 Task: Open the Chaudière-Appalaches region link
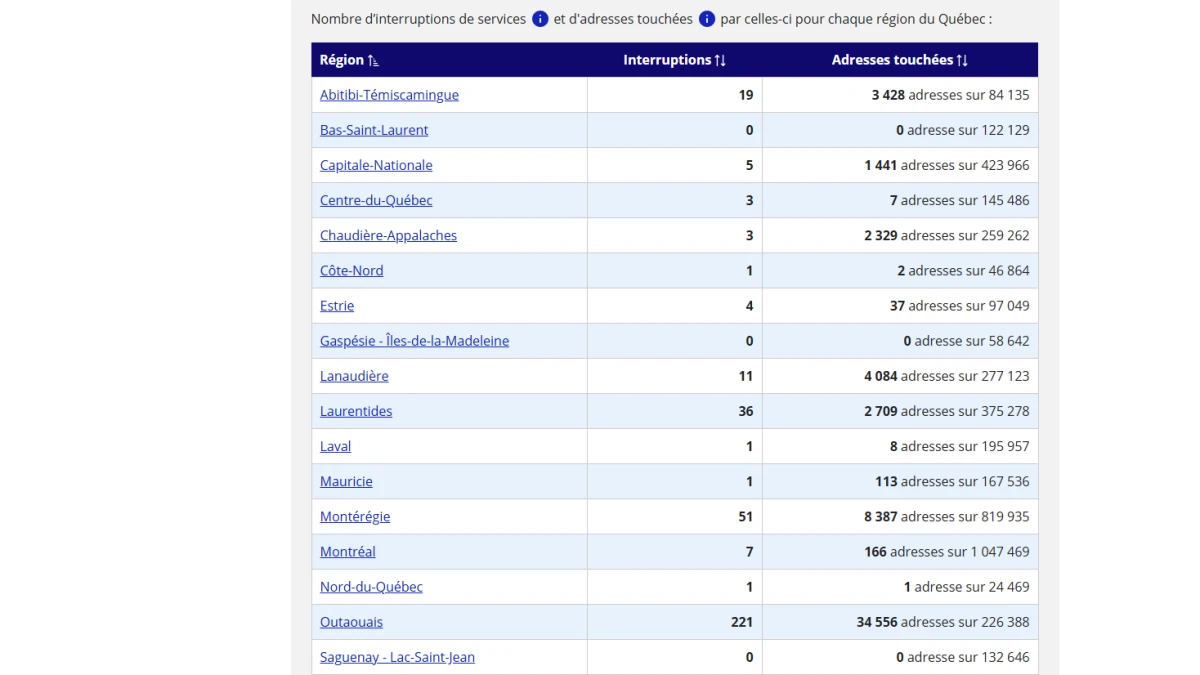(388, 236)
